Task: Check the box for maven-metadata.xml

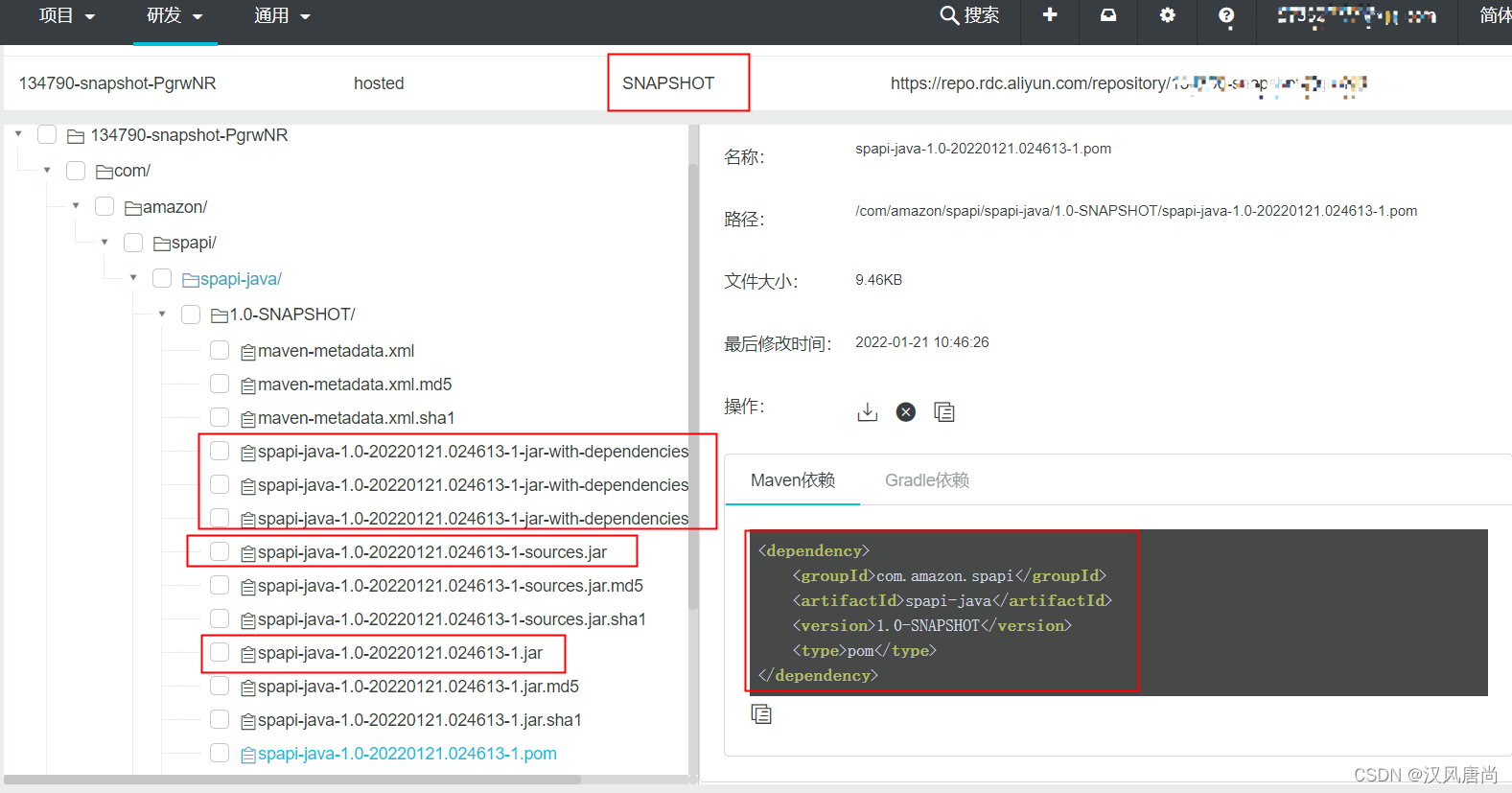Action: click(220, 350)
